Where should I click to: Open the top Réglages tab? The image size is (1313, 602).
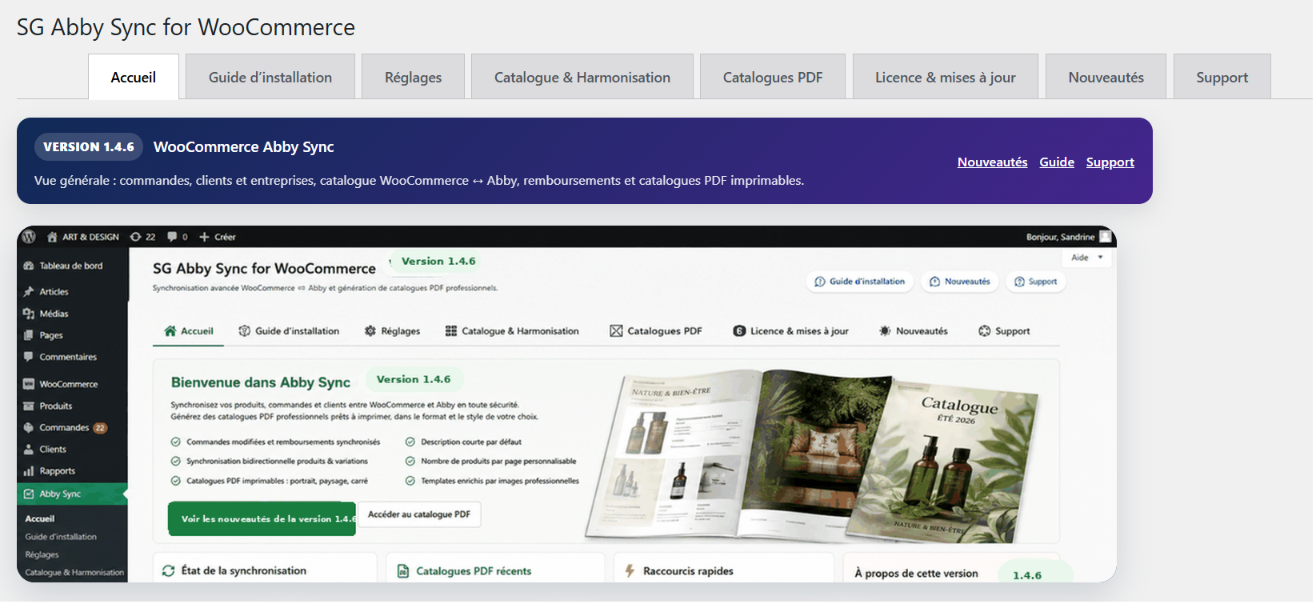coord(413,77)
